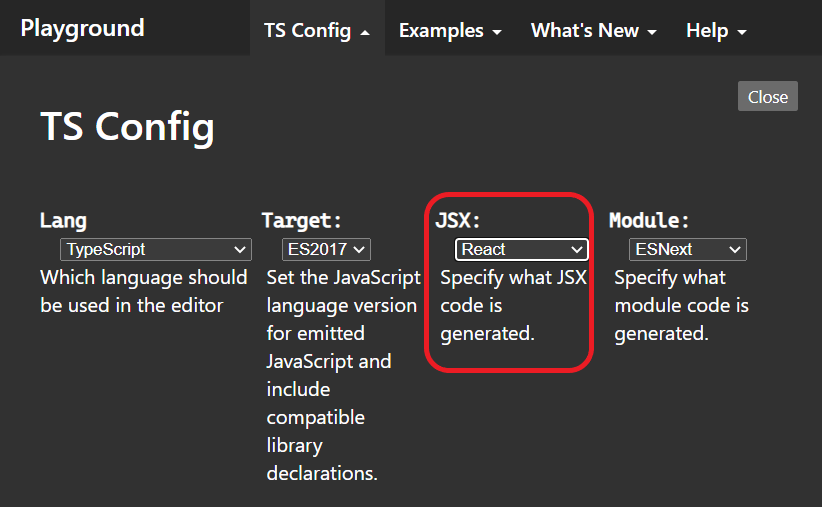
Task: Open the Help menu
Action: click(716, 30)
